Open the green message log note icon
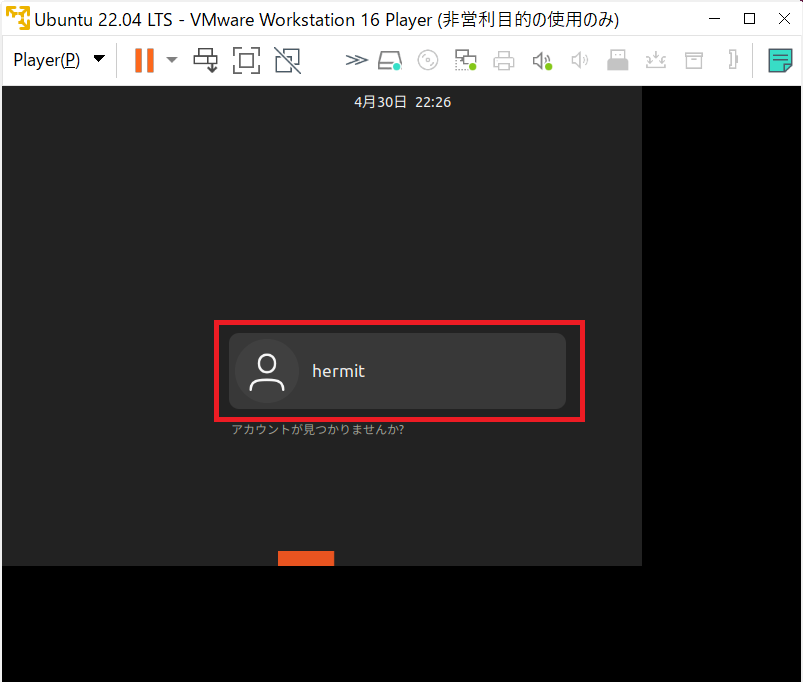 [780, 60]
